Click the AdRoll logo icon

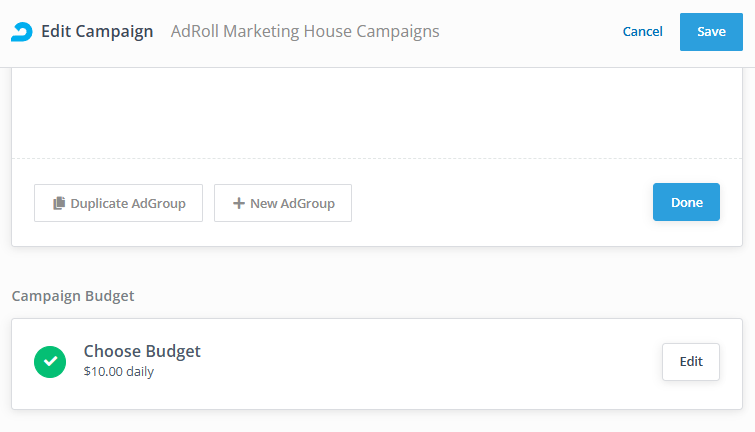coord(21,32)
